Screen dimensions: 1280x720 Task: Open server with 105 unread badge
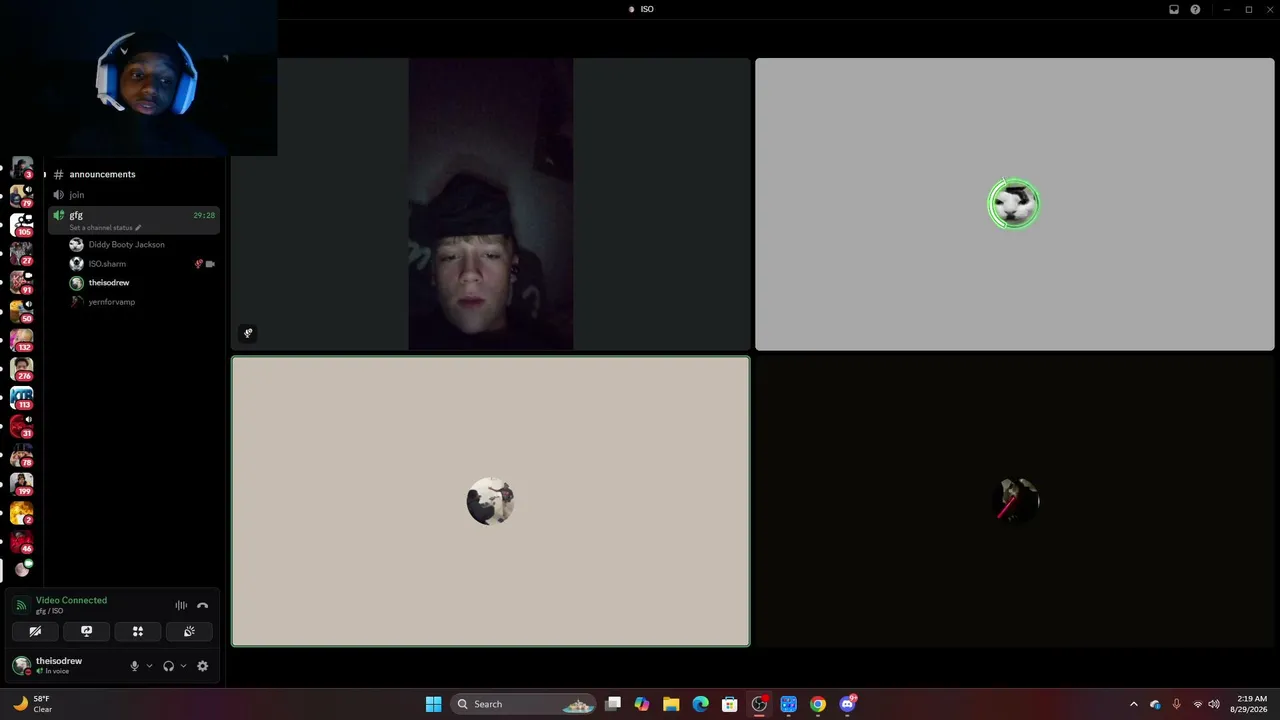21,225
